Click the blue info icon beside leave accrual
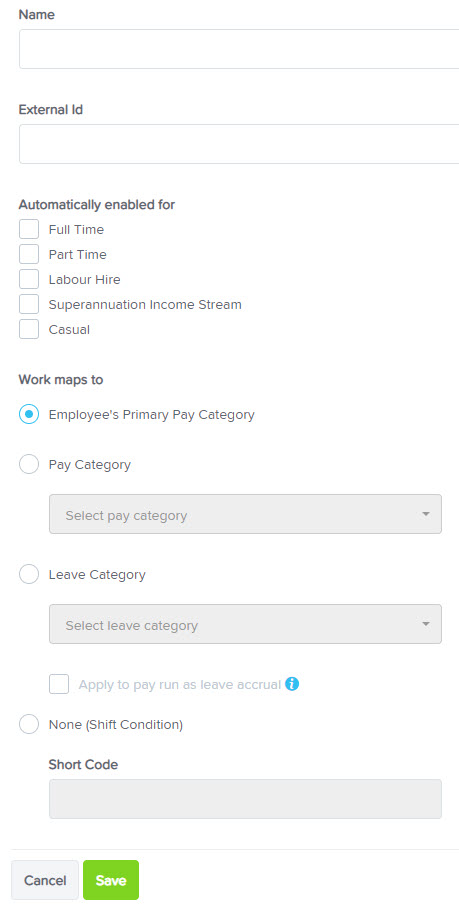 (x=292, y=684)
